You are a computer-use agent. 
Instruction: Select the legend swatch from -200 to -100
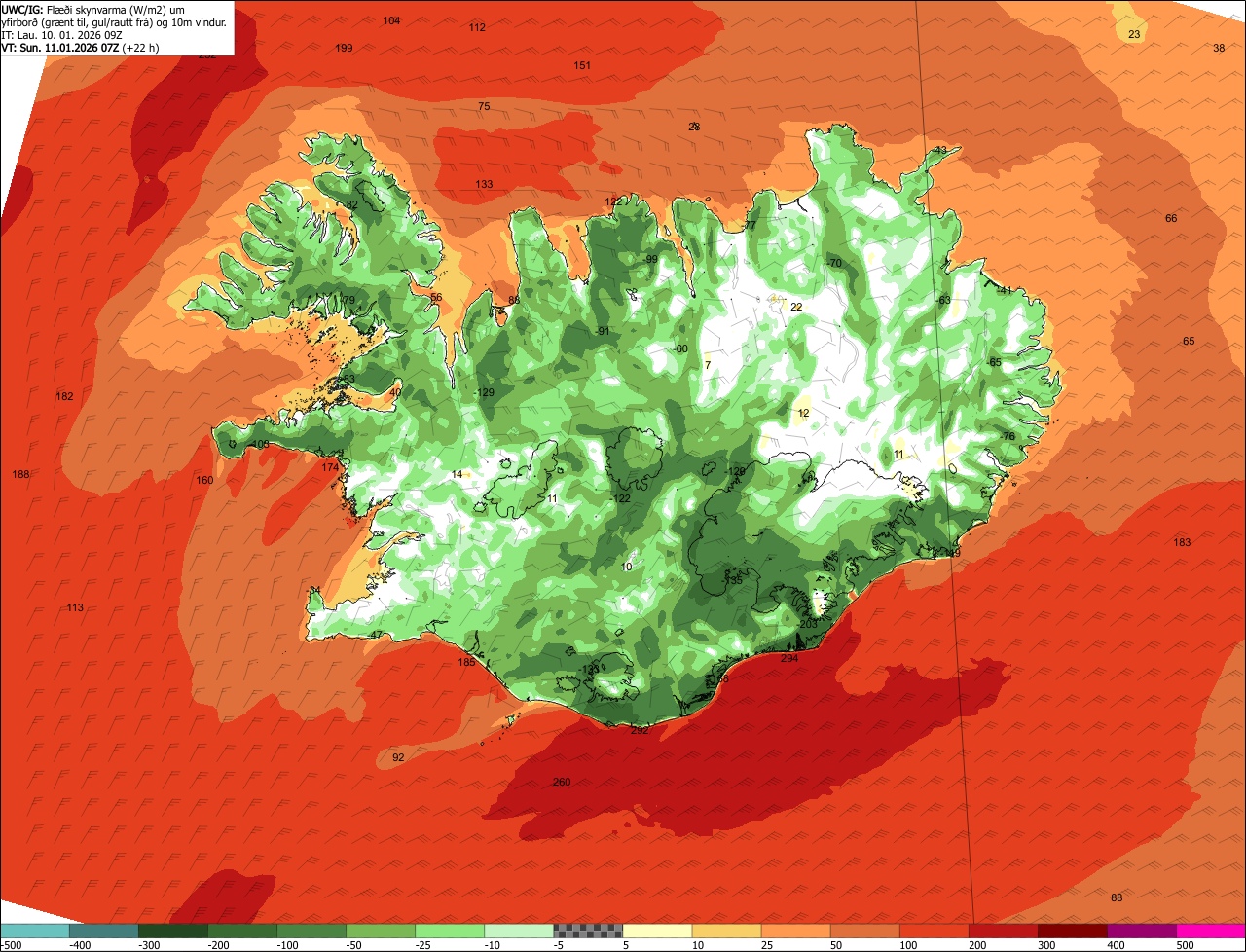[241, 931]
